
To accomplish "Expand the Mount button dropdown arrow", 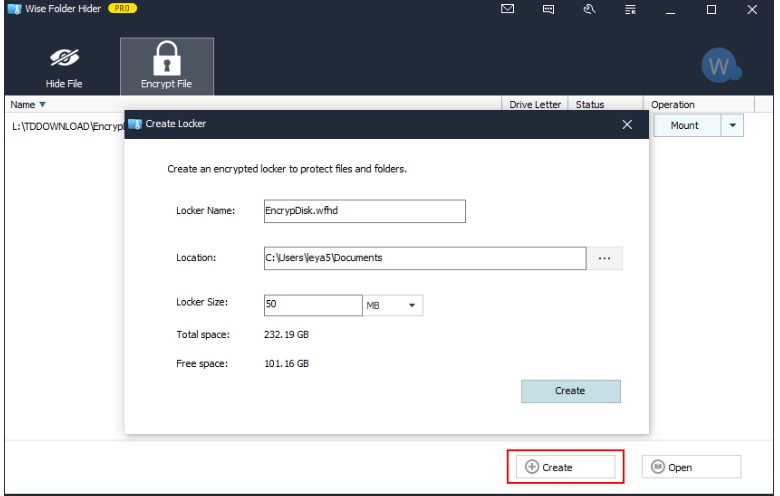I will pos(732,125).
